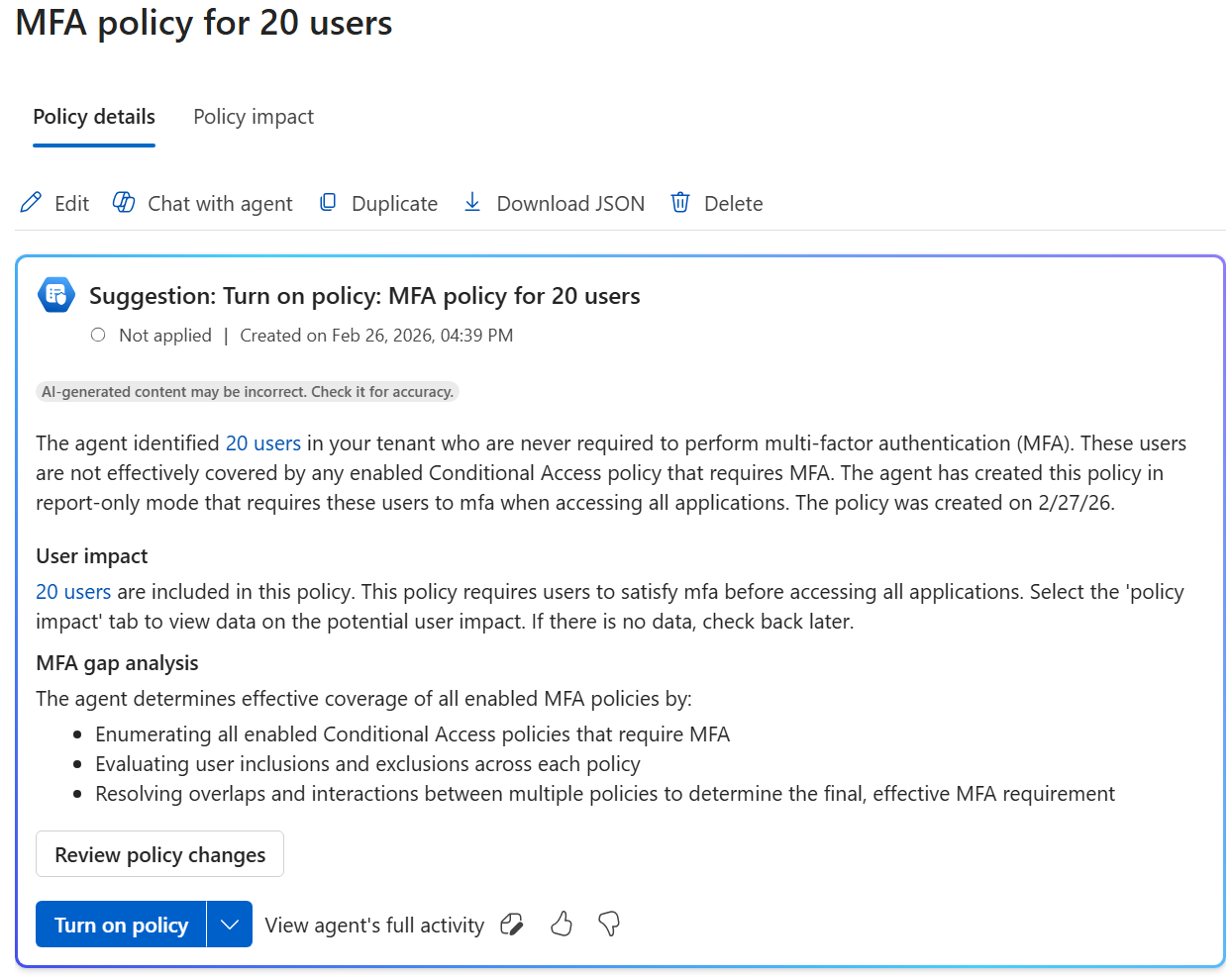Click the Chat with agent icon
Screen dimensions: 1232x977
(124, 203)
